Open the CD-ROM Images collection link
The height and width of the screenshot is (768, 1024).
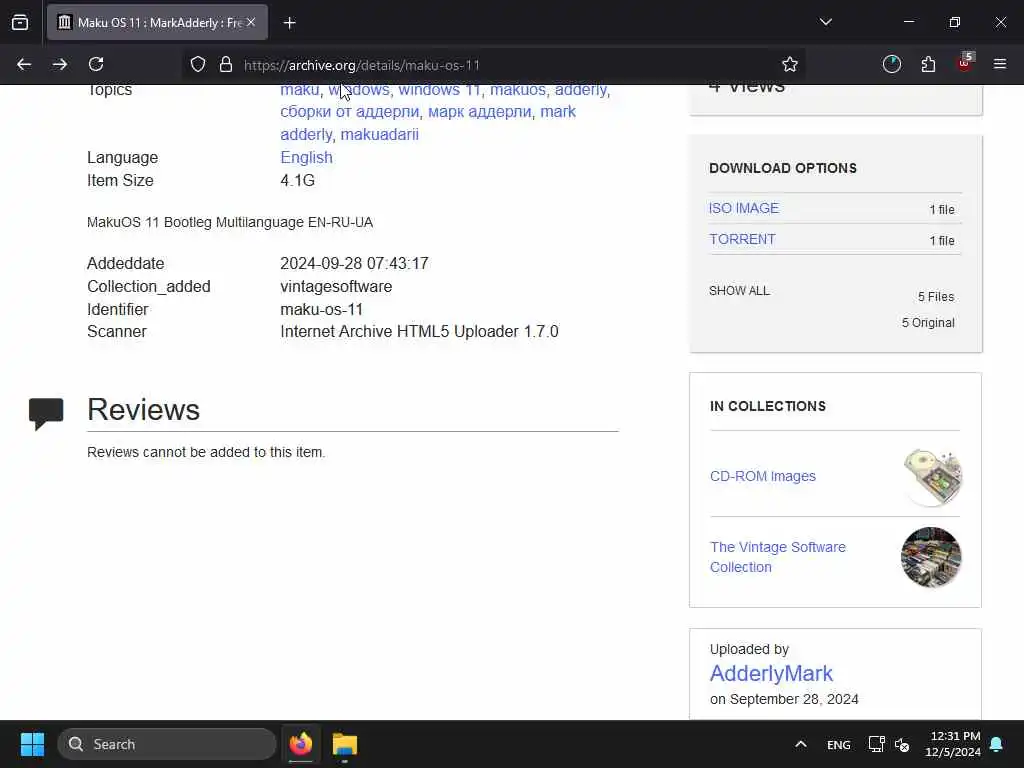[x=763, y=476]
